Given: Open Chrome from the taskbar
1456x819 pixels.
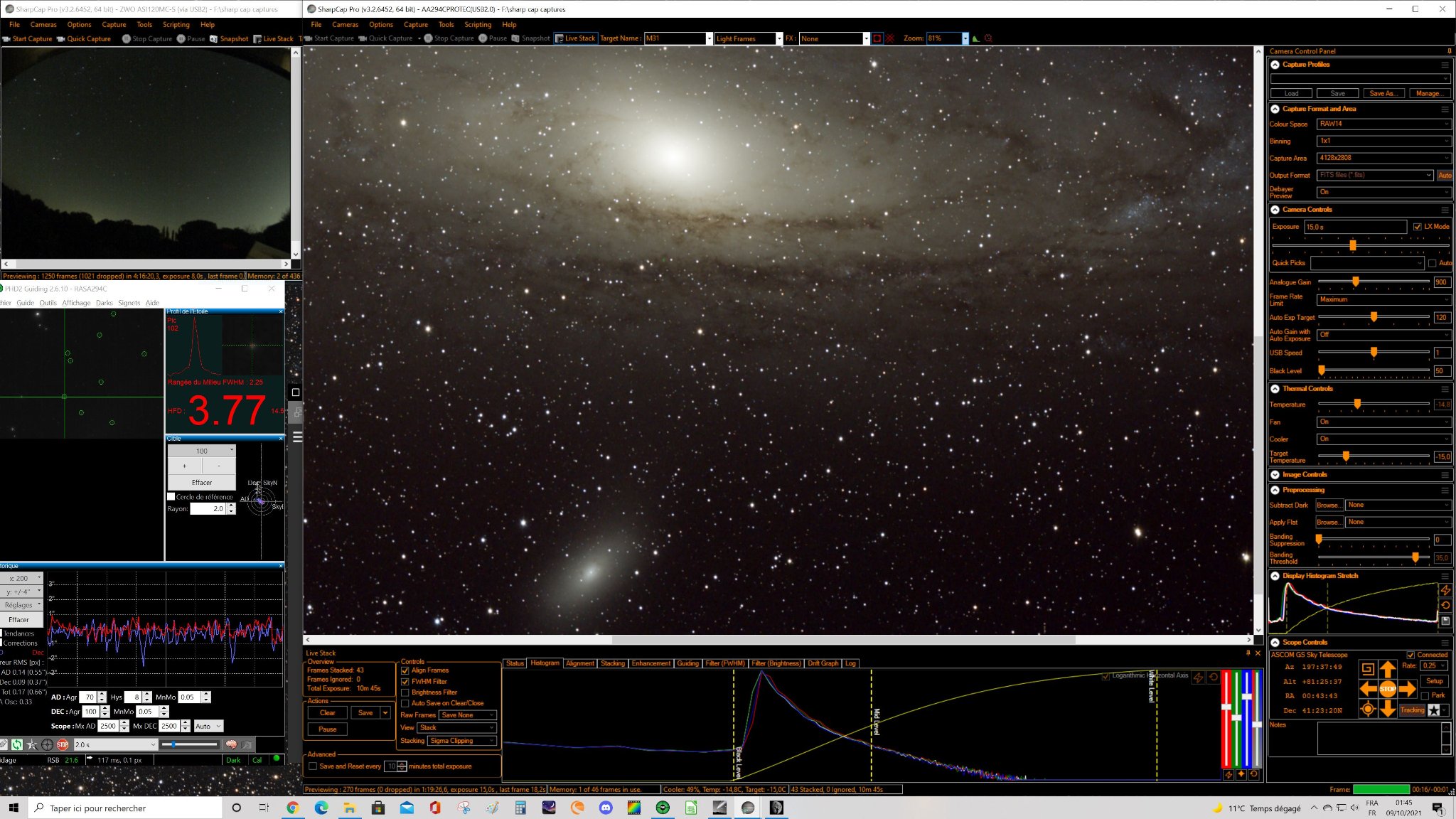Looking at the screenshot, I should 292,808.
